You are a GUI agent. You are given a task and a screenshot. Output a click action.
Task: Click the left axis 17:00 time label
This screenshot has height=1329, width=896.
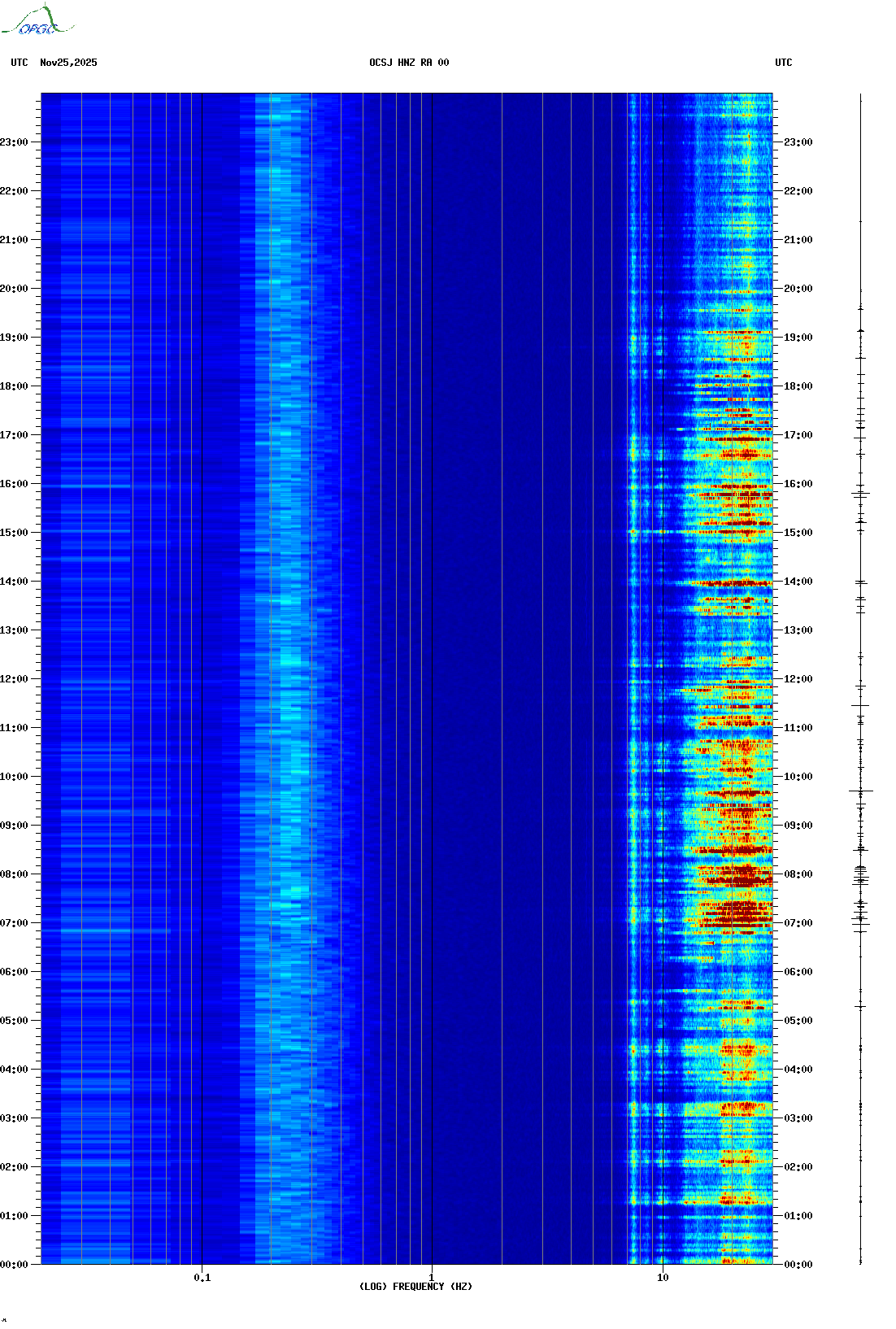(14, 435)
